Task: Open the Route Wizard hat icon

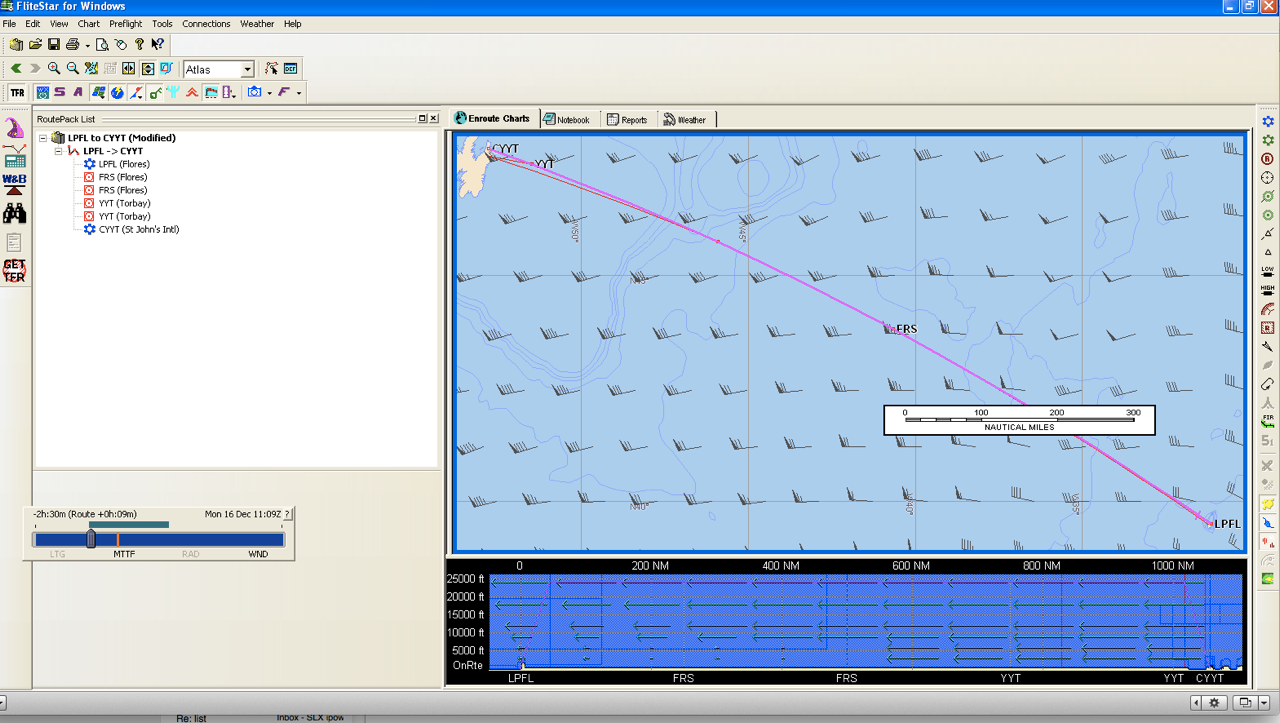Action: (14, 129)
